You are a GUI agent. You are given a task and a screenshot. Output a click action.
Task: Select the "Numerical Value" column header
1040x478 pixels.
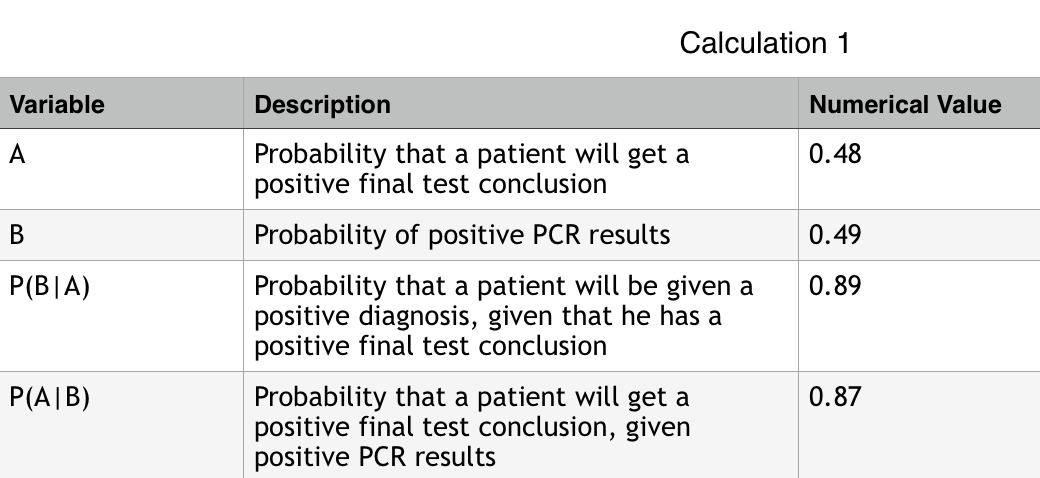click(x=905, y=104)
